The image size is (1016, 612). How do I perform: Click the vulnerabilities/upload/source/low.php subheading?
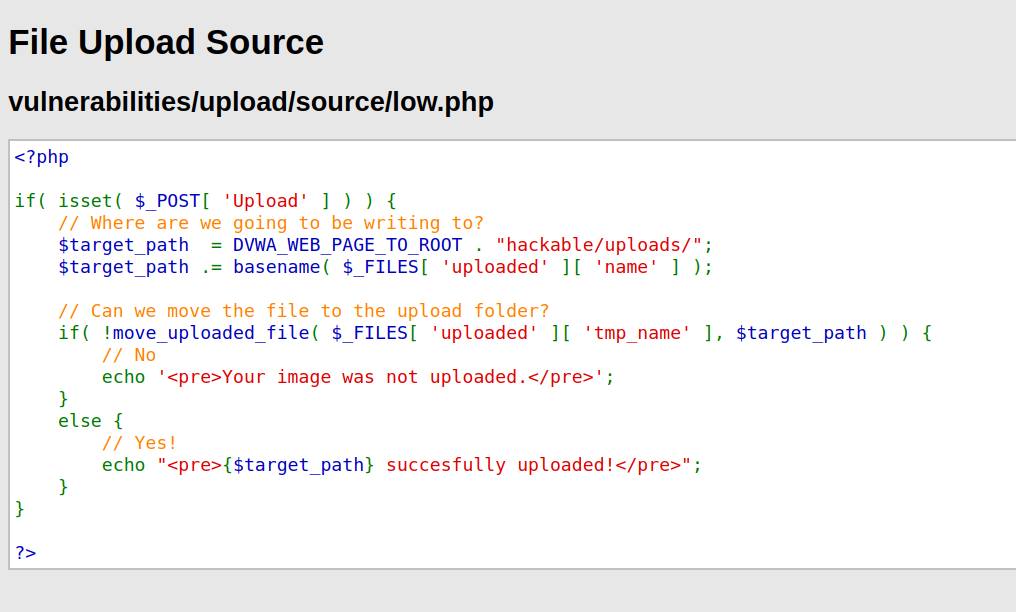251,102
